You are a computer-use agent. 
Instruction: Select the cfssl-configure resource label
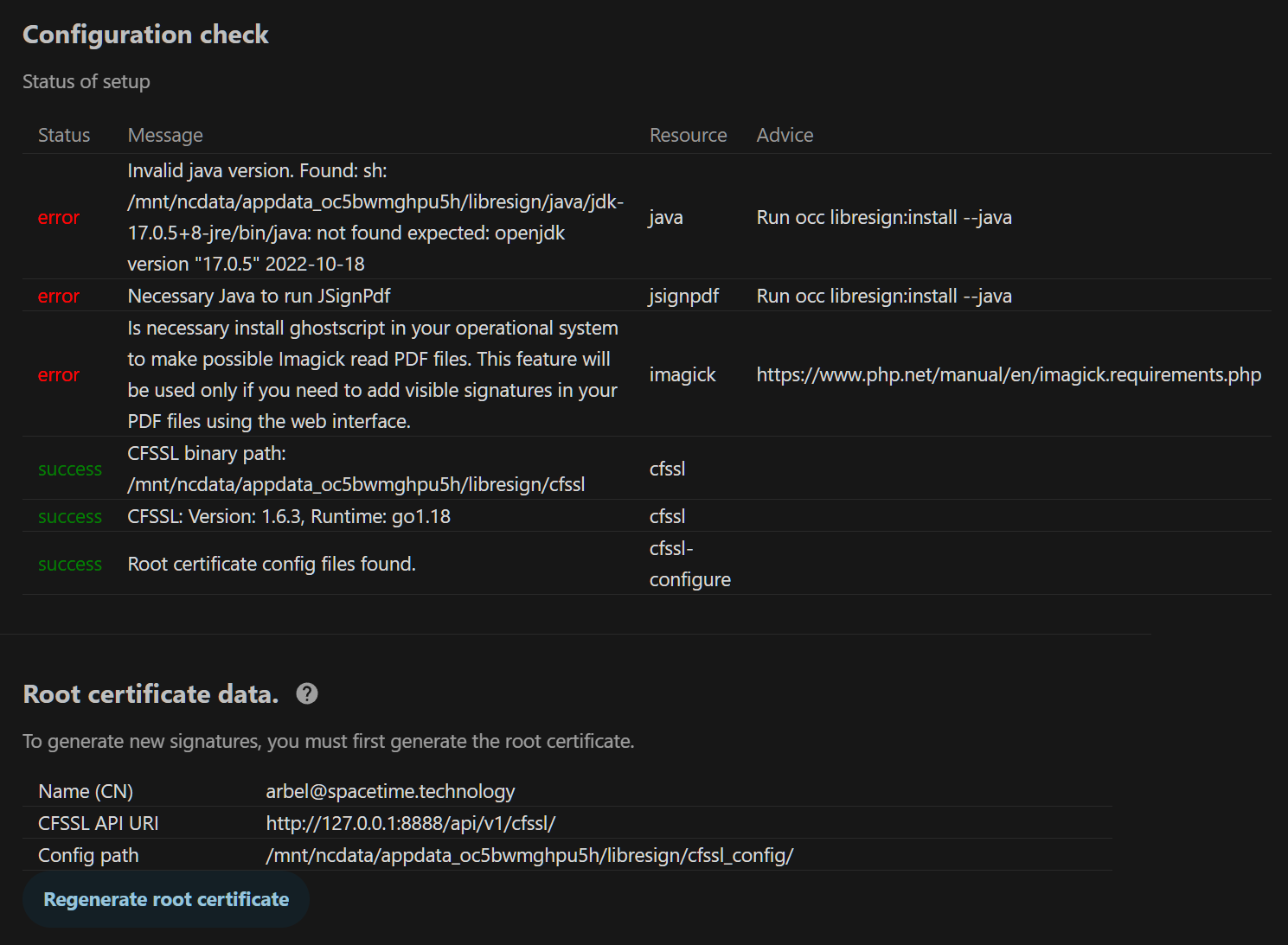click(x=689, y=563)
